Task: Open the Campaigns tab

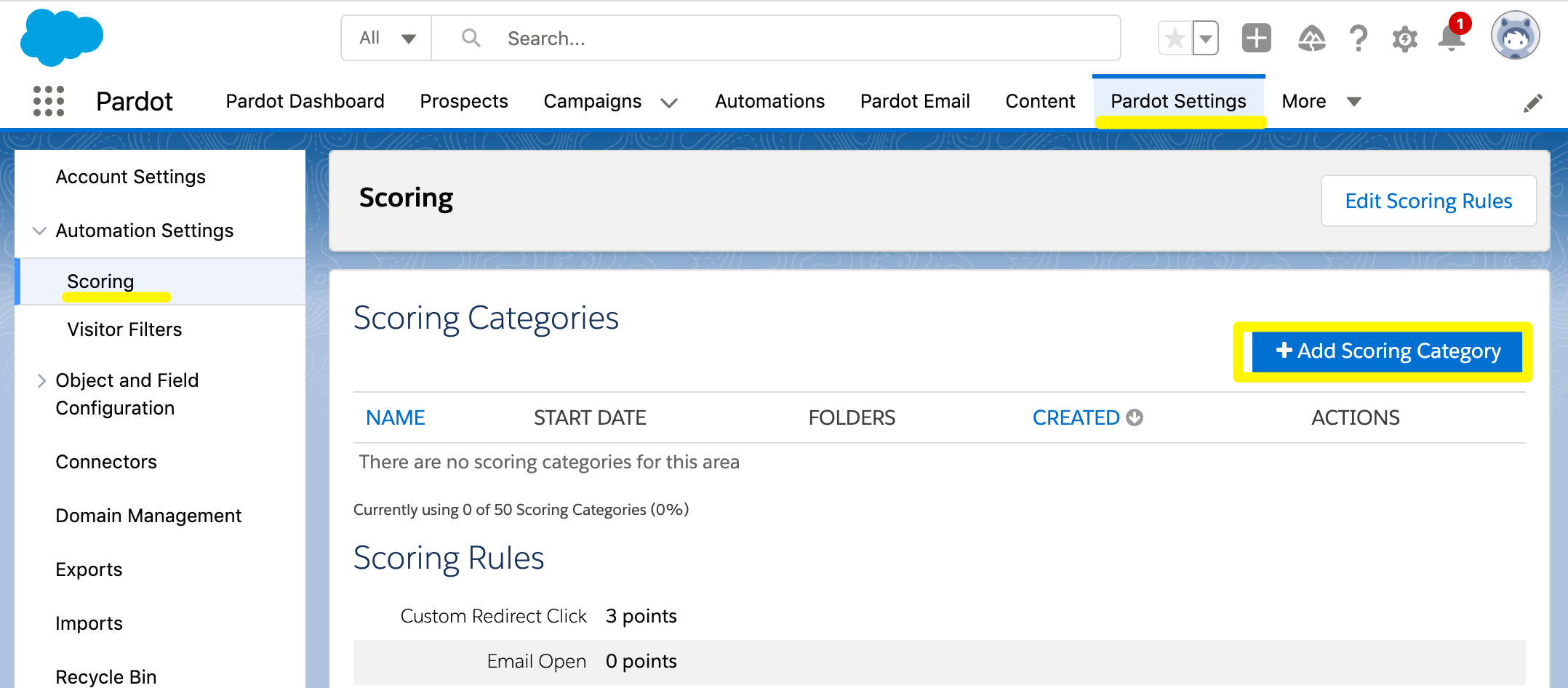Action: 593,101
